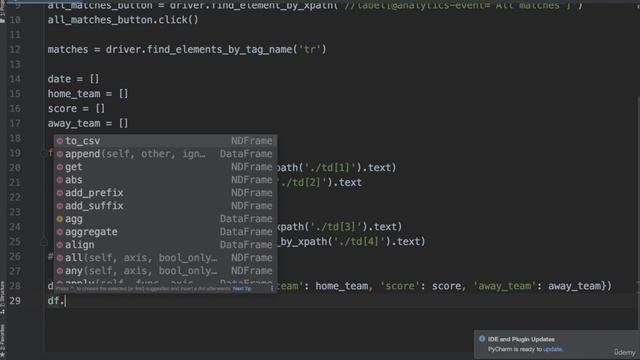Screen dimensions: 640x360
Task: Click the './td[2]' string on line 21
Action: 303,182
